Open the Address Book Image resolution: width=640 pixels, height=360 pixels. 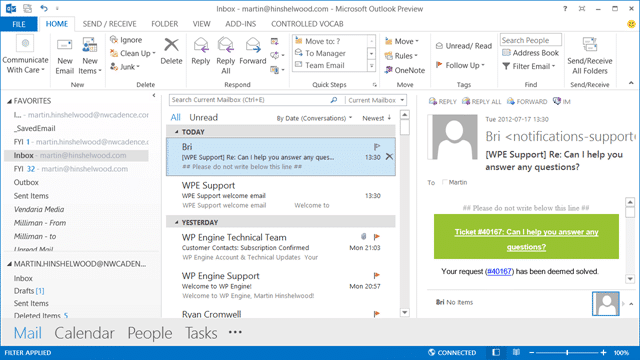point(530,53)
